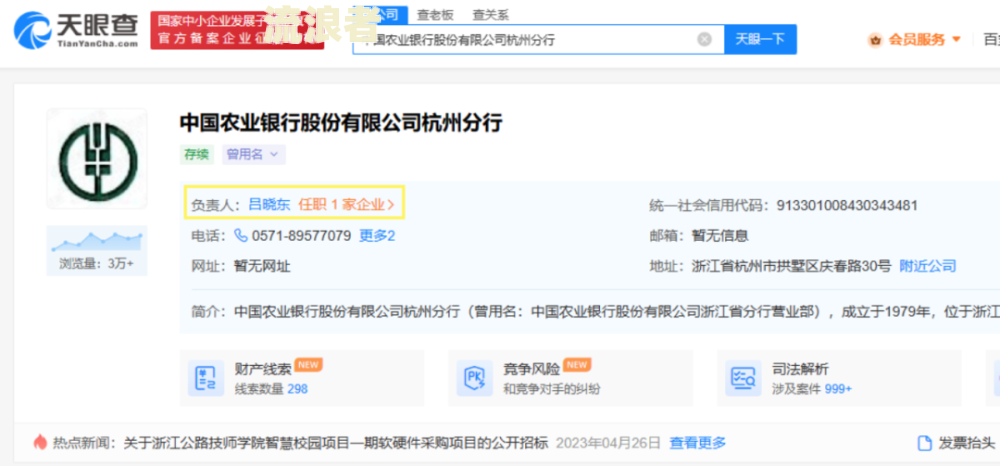Click the views trend chart

pyautogui.click(x=97, y=240)
